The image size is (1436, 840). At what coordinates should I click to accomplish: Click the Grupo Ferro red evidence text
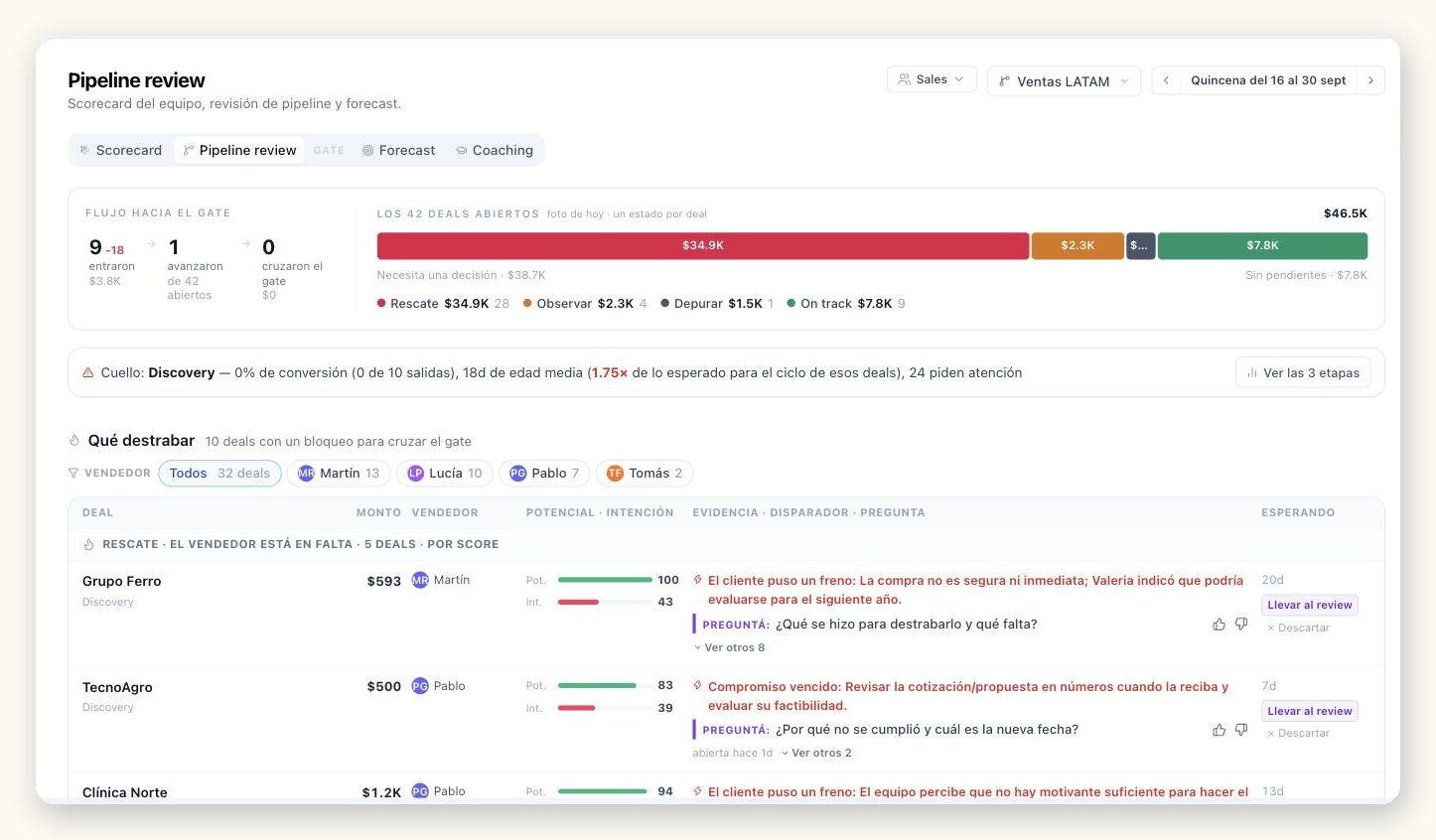tap(975, 590)
